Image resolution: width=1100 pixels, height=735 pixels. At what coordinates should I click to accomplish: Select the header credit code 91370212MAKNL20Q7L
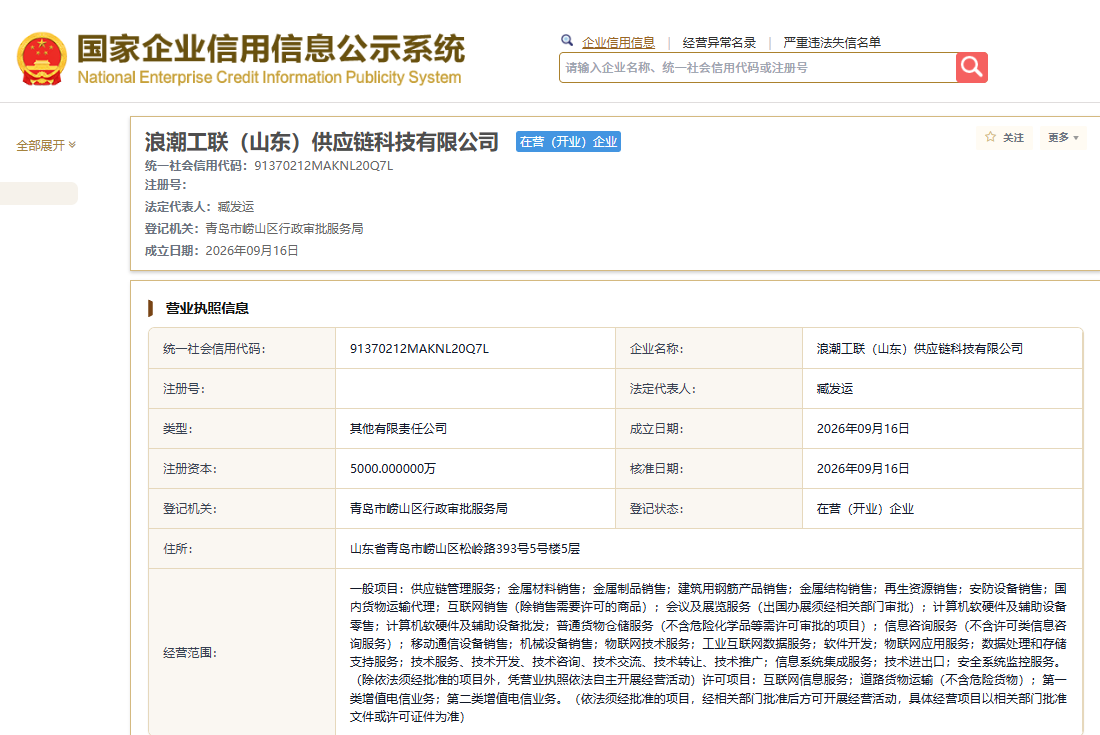[x=323, y=166]
